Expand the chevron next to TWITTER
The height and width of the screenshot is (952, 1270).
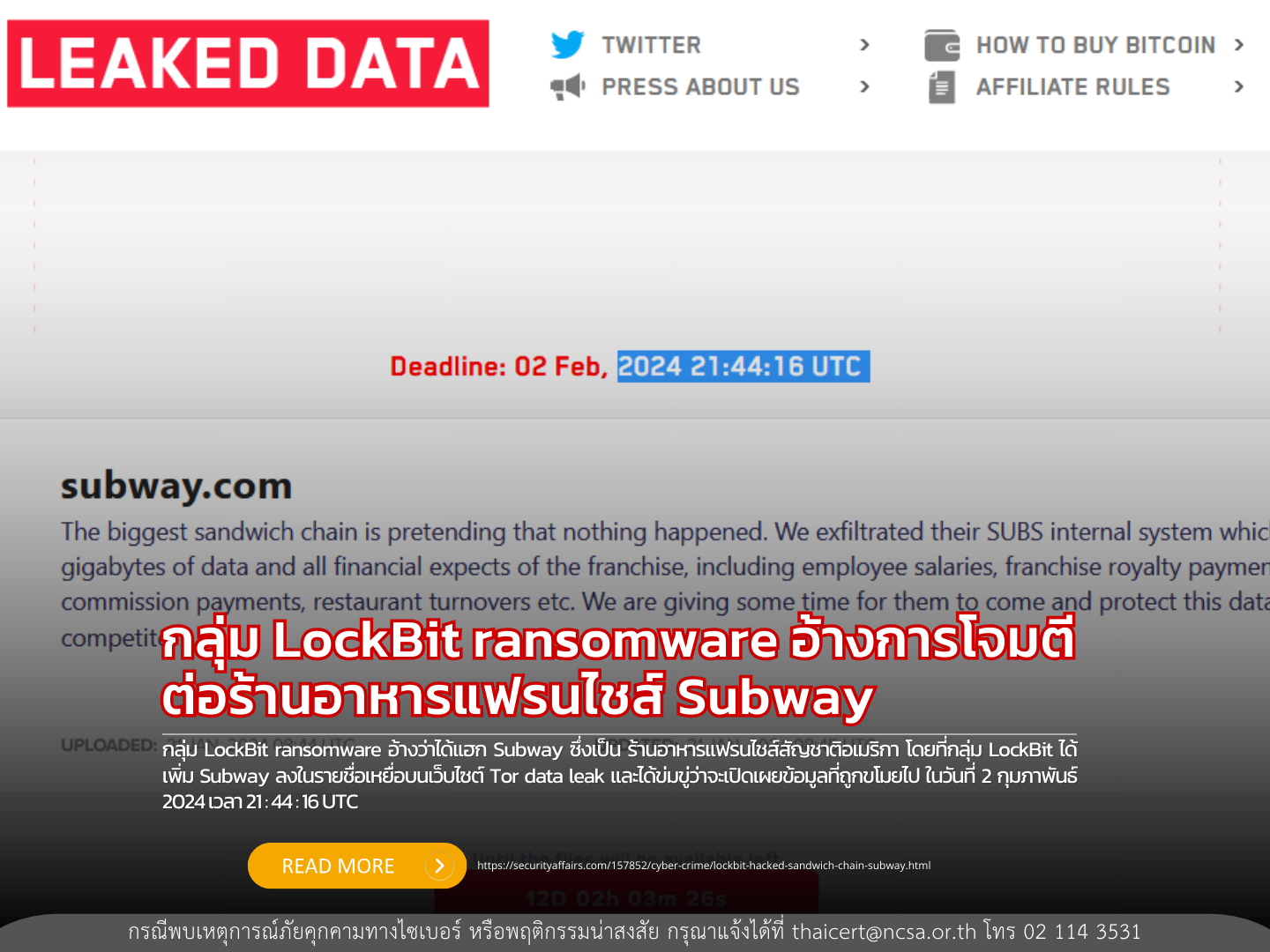coord(864,45)
